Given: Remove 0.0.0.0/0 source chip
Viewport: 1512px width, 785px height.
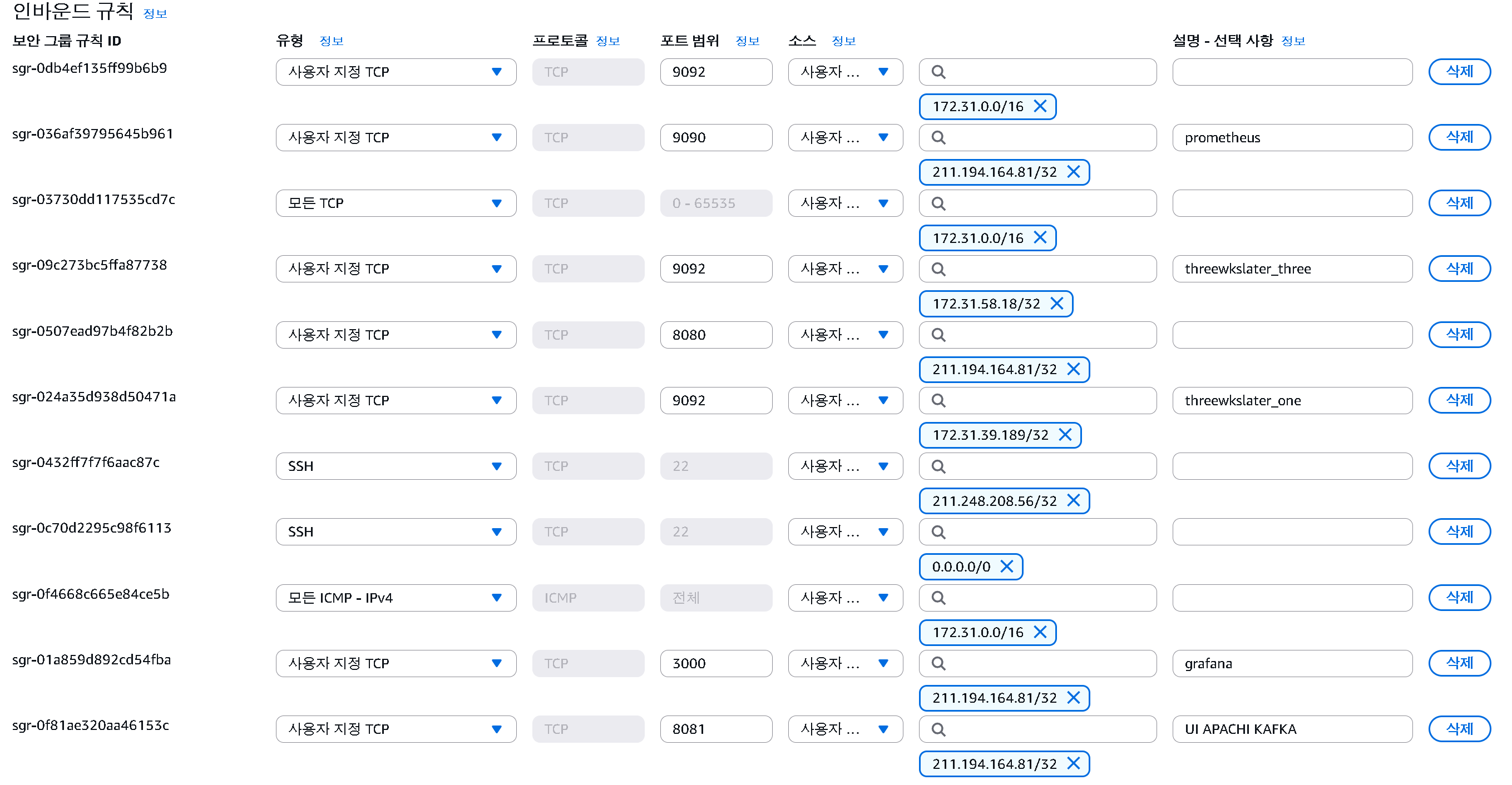Looking at the screenshot, I should click(1007, 566).
